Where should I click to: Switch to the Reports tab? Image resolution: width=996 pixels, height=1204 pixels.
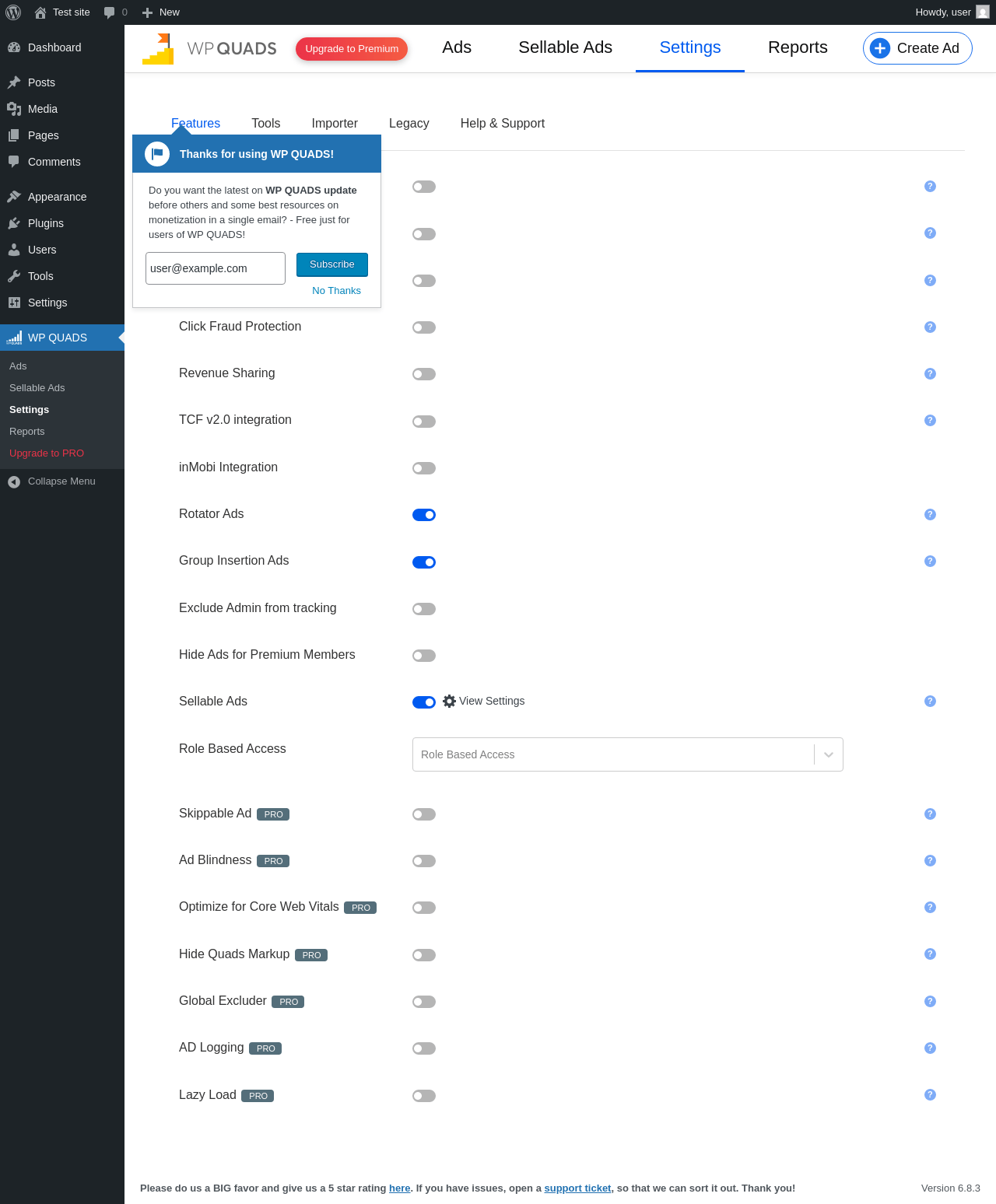tap(798, 47)
